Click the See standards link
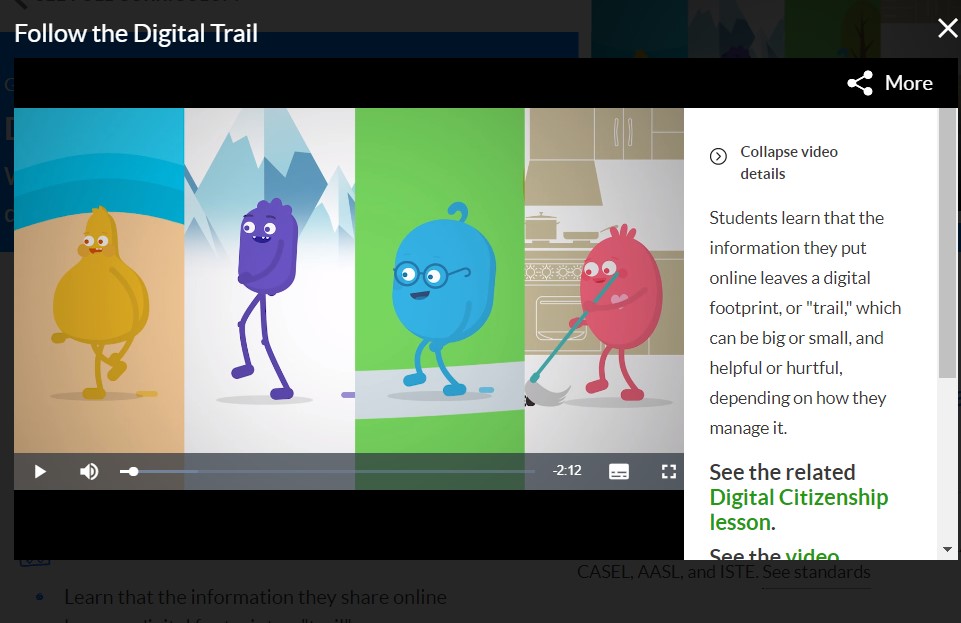961x623 pixels. [x=816, y=572]
